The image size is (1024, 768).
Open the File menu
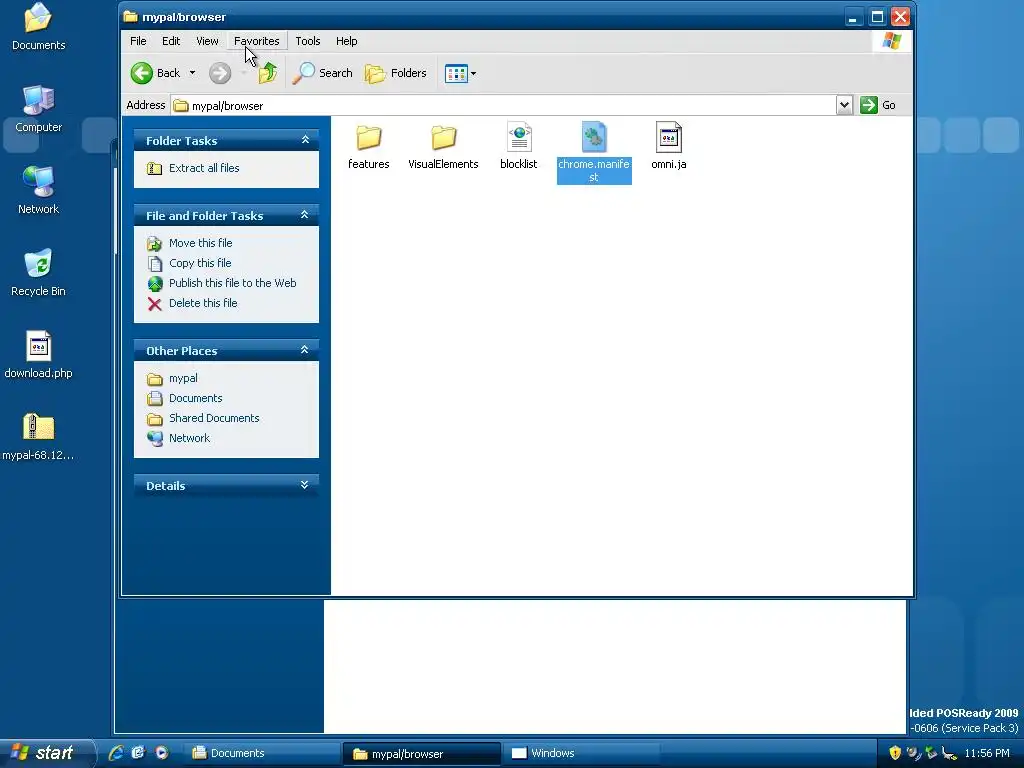coord(138,41)
